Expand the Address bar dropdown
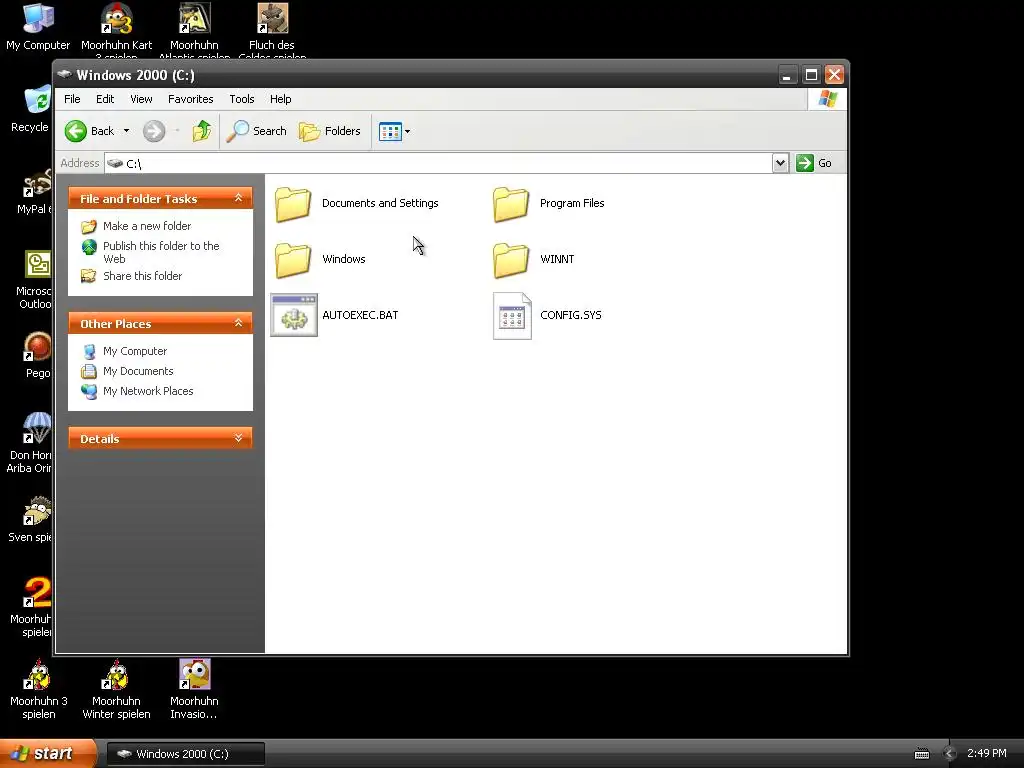Viewport: 1024px width, 768px height. point(780,163)
